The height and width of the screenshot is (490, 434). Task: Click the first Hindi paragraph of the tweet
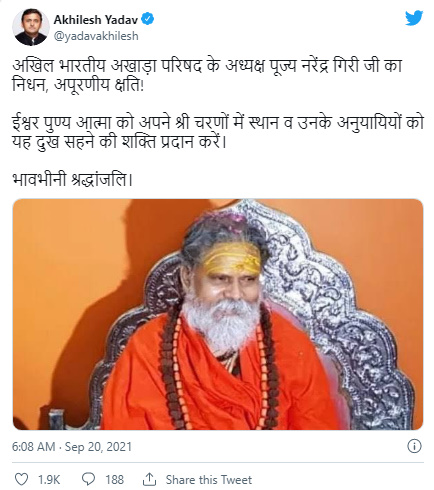(x=207, y=75)
